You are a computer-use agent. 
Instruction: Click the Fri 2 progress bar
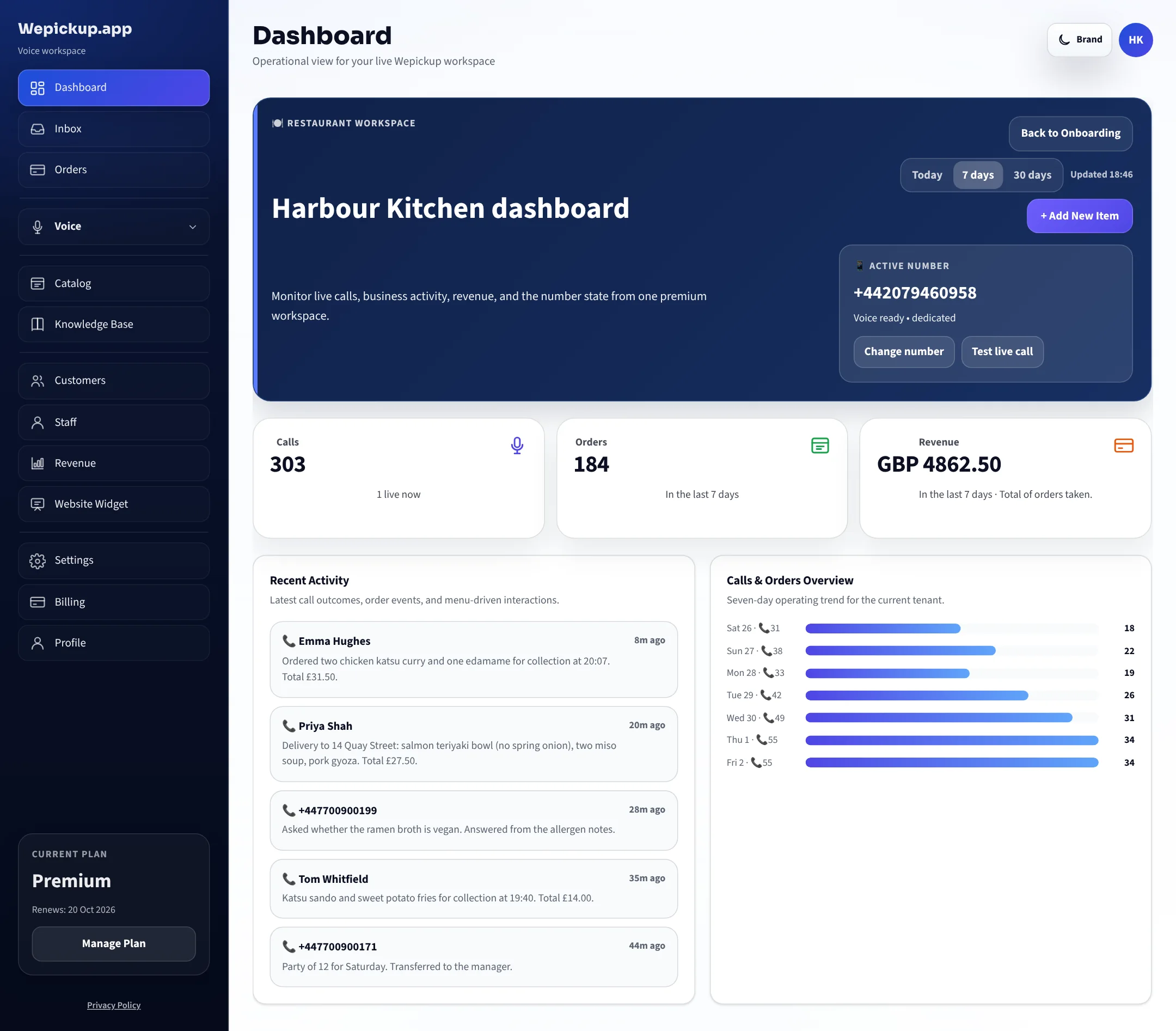point(952,763)
